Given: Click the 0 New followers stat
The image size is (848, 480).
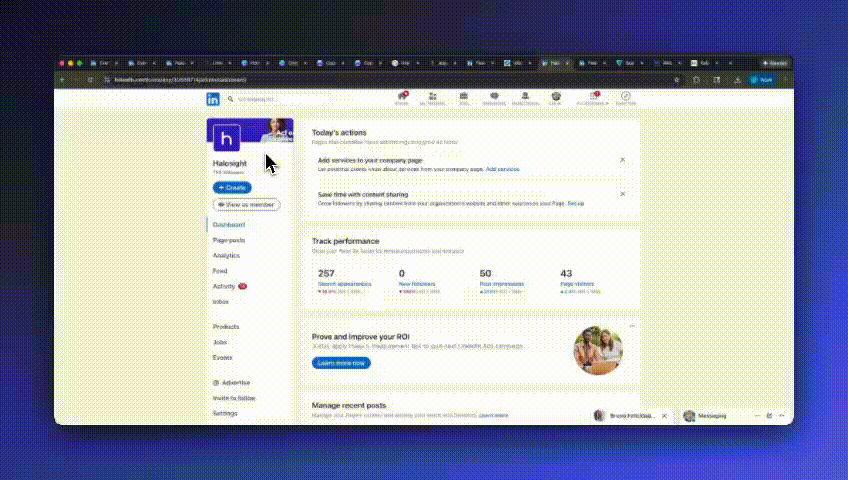Looking at the screenshot, I should 419,281.
